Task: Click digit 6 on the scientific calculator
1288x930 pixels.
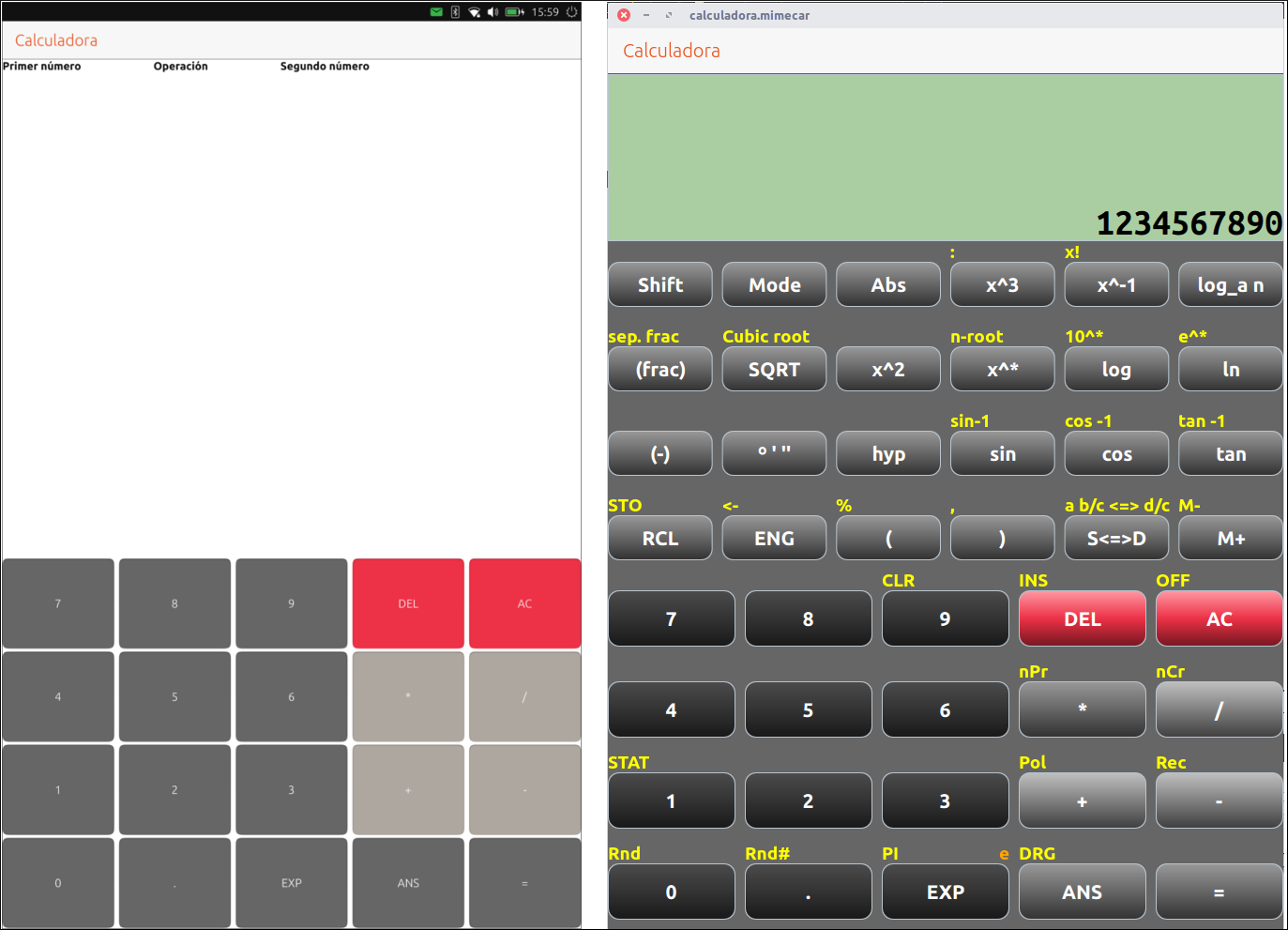Action: [946, 709]
